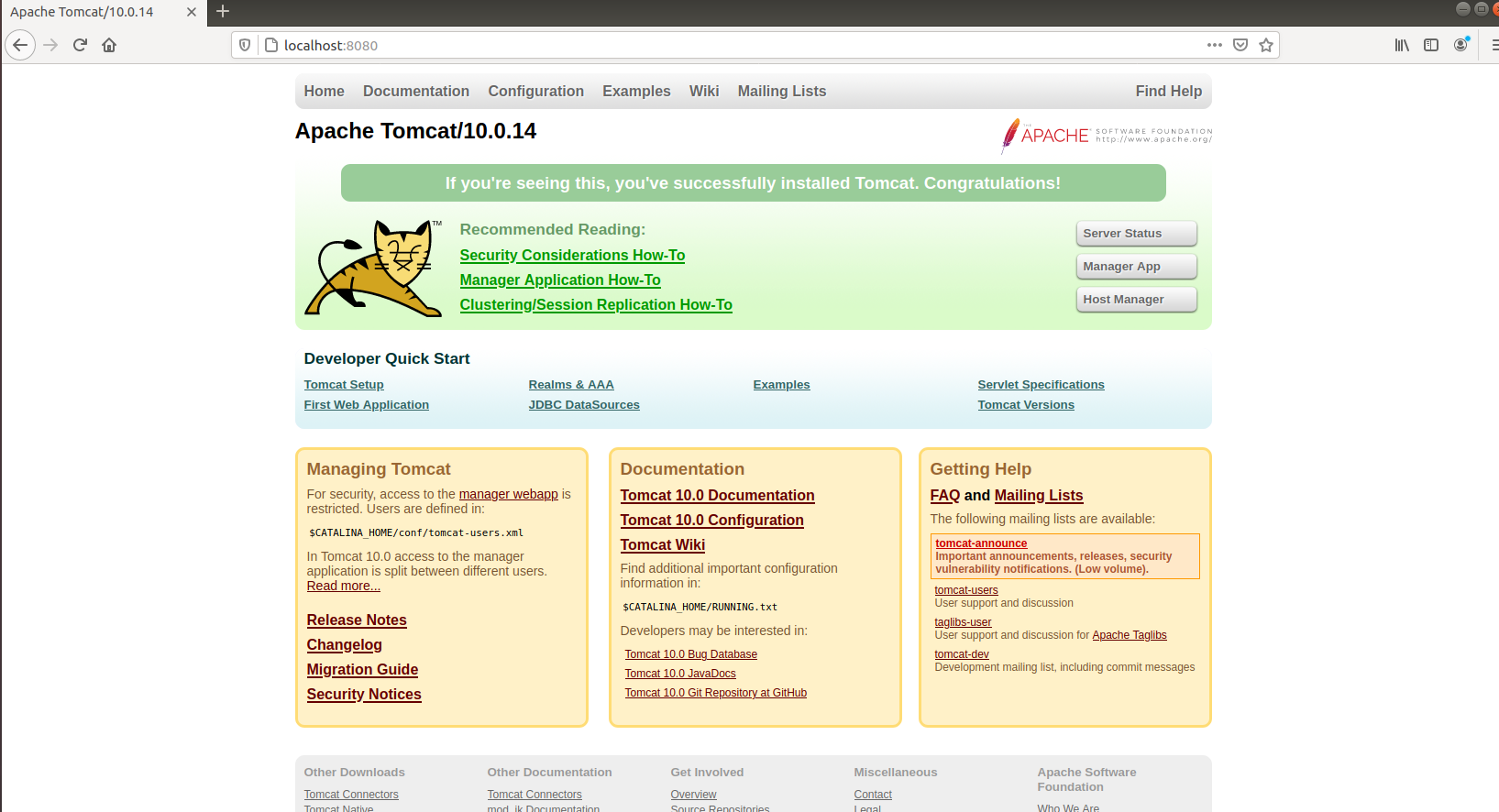This screenshot has width=1499, height=812.
Task: Open the tomcat-dev mailing list link
Action: [962, 654]
